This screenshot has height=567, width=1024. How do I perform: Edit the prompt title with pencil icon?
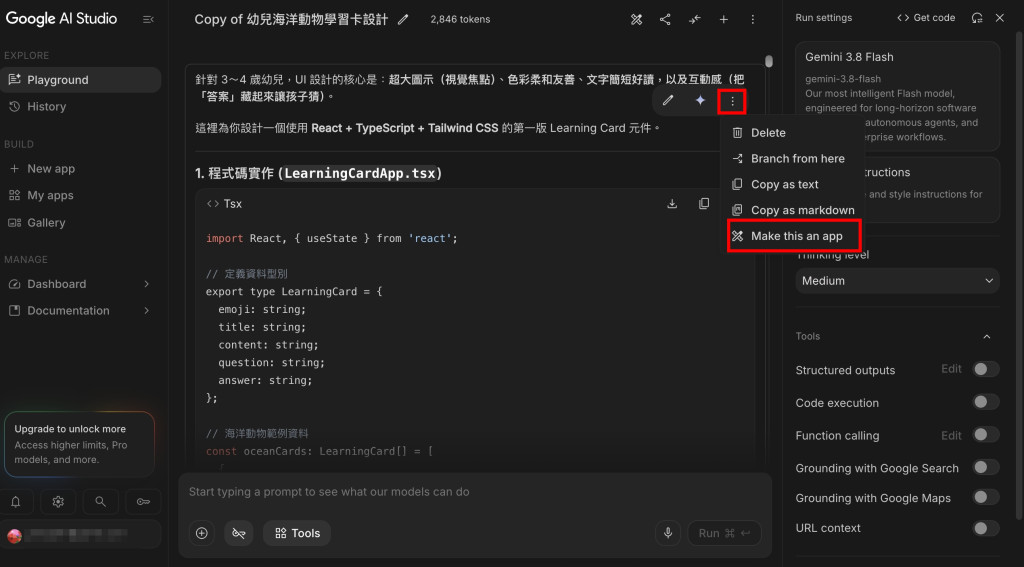403,20
